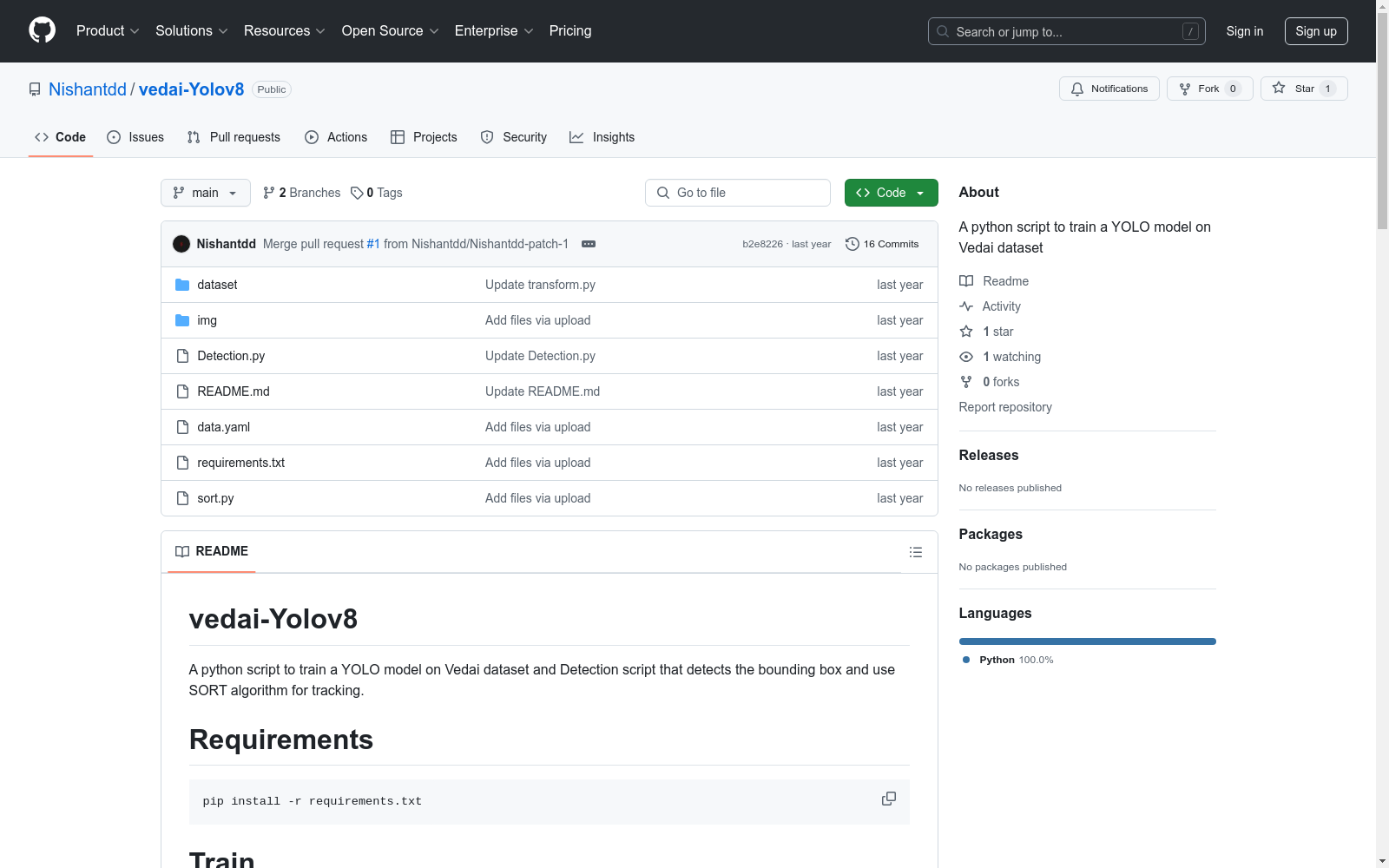Screen dimensions: 1389x868
Task: Open 'Update README.md' commit message
Action: click(x=543, y=391)
